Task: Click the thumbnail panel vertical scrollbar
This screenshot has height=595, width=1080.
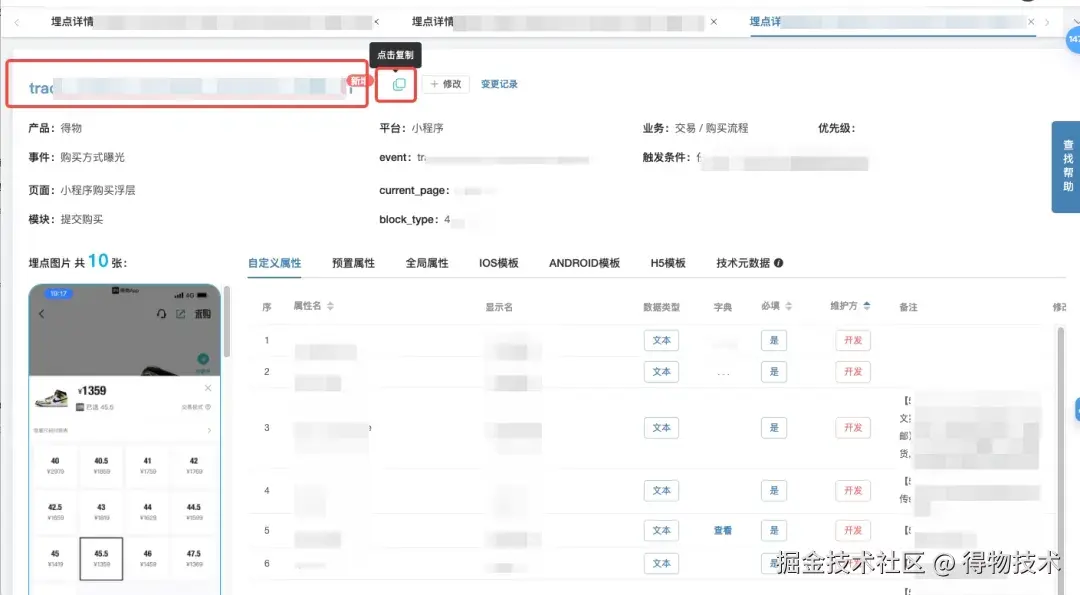Action: pyautogui.click(x=227, y=322)
